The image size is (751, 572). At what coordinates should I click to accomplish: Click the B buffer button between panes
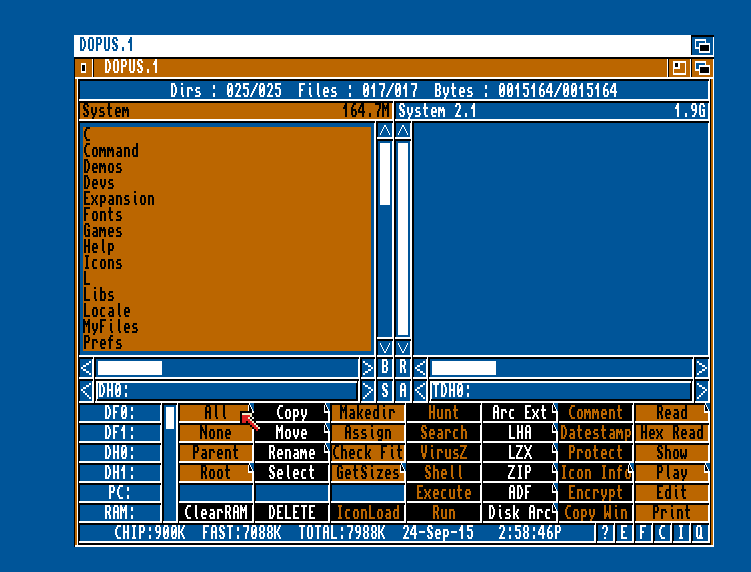pyautogui.click(x=385, y=367)
